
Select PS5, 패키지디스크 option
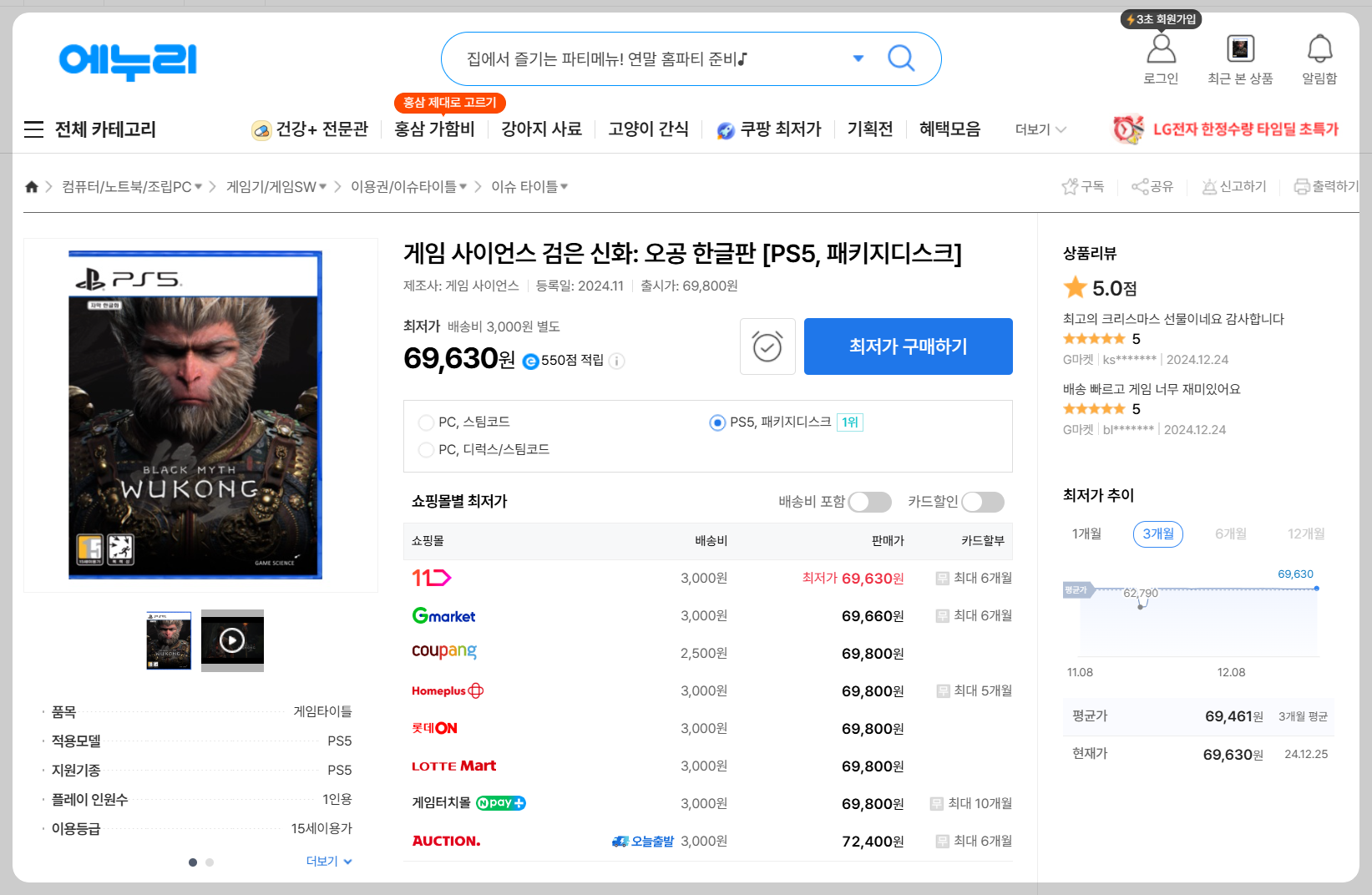click(717, 422)
